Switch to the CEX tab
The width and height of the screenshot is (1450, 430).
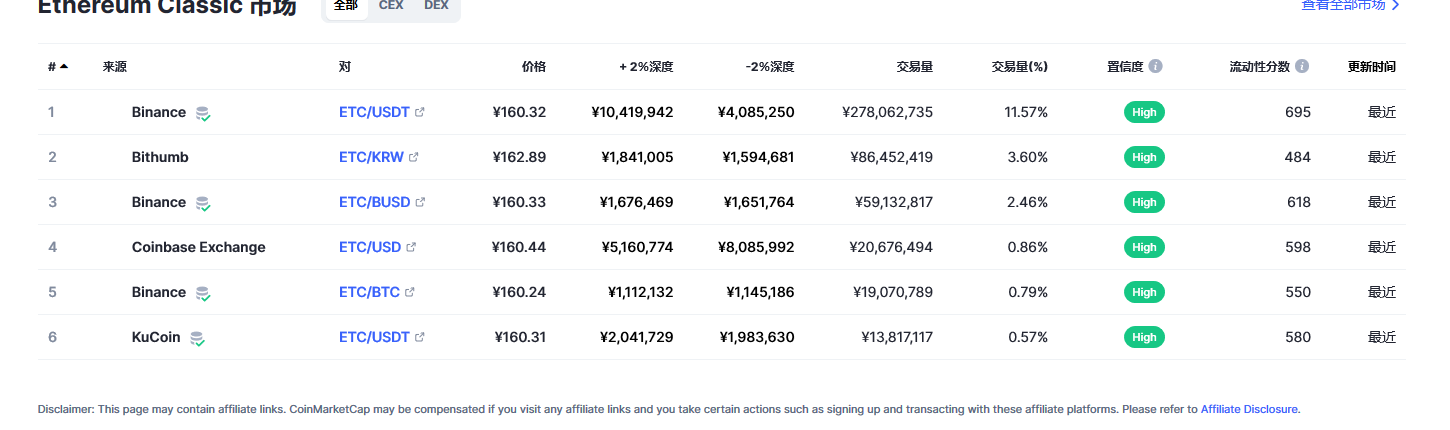click(391, 6)
